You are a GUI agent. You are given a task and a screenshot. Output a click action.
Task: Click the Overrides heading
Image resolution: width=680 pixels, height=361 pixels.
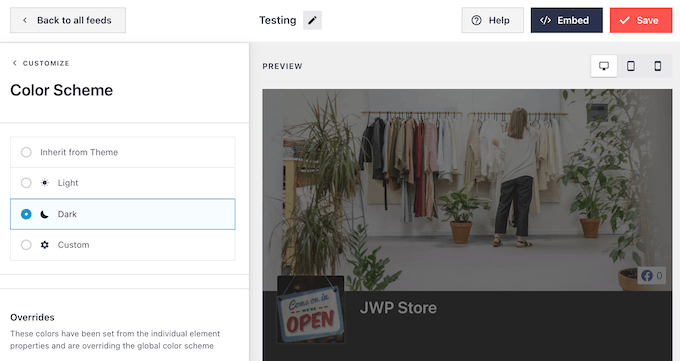[33, 317]
